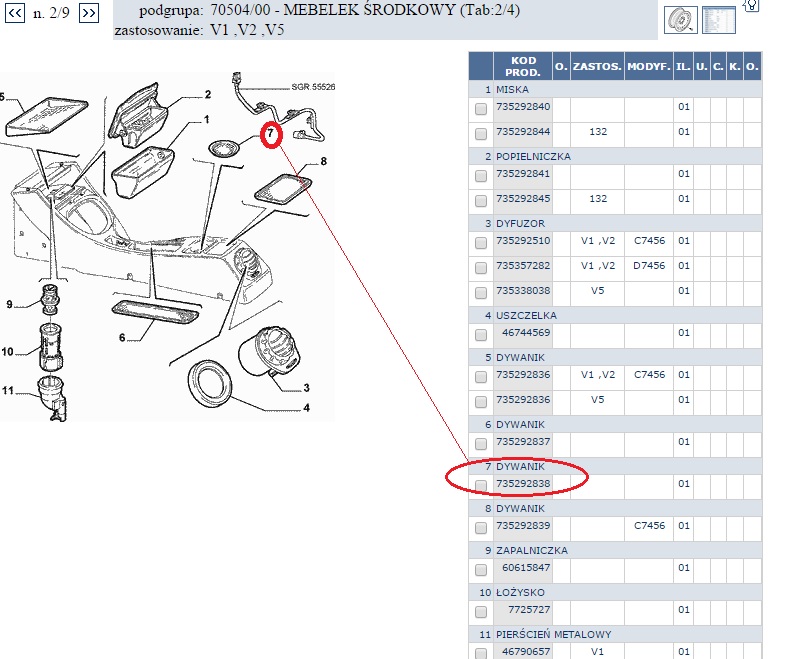
Task: Select the PIERŚCIEŃ METALOWY group row
Action: pos(615,635)
